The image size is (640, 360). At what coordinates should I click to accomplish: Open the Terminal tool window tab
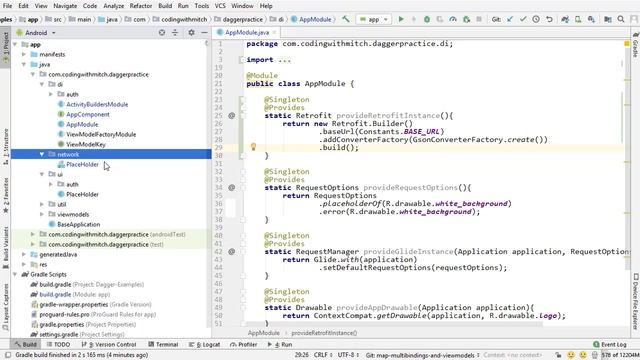tap(163, 344)
